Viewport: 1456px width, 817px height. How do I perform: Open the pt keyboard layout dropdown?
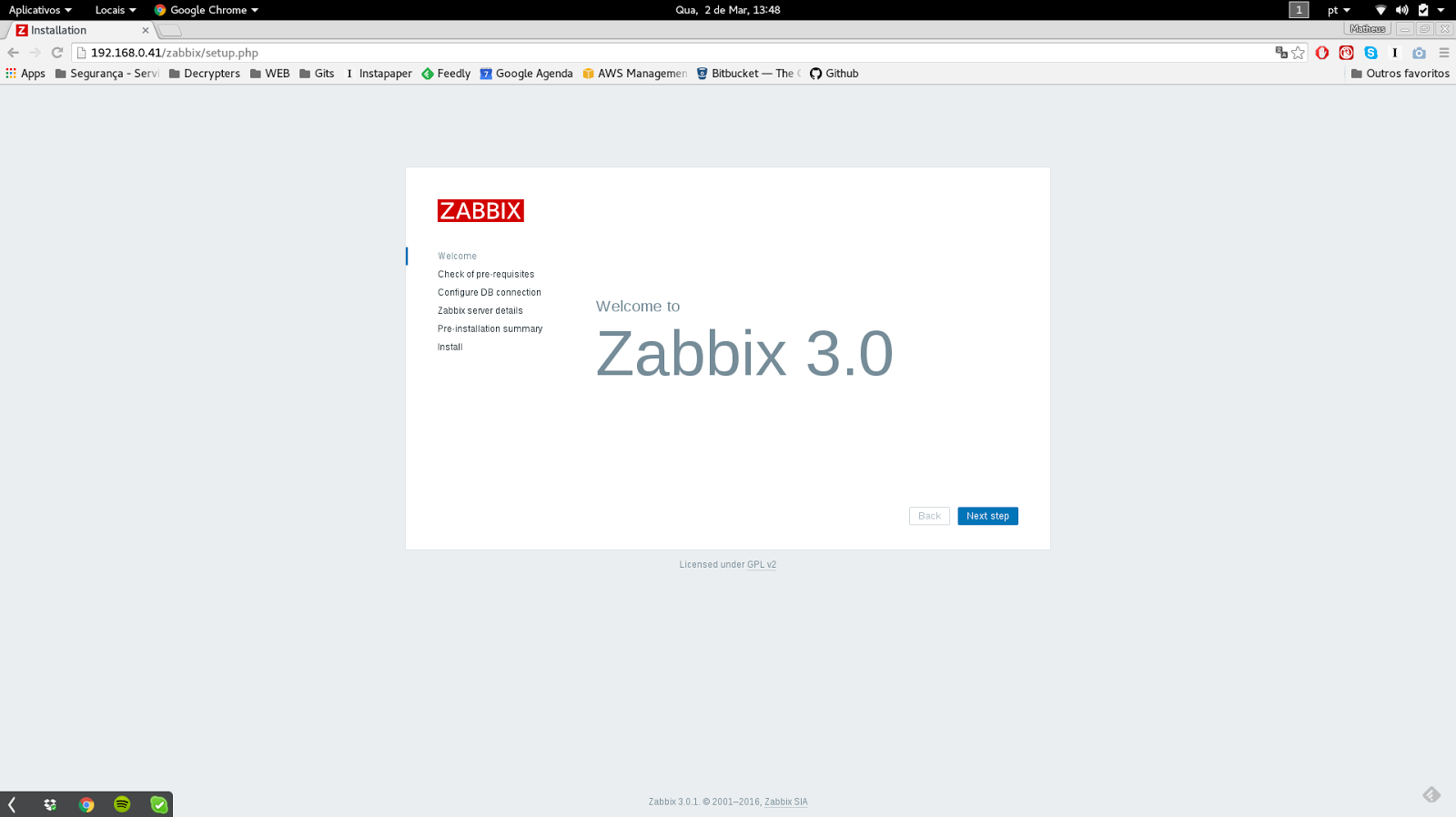1339,10
